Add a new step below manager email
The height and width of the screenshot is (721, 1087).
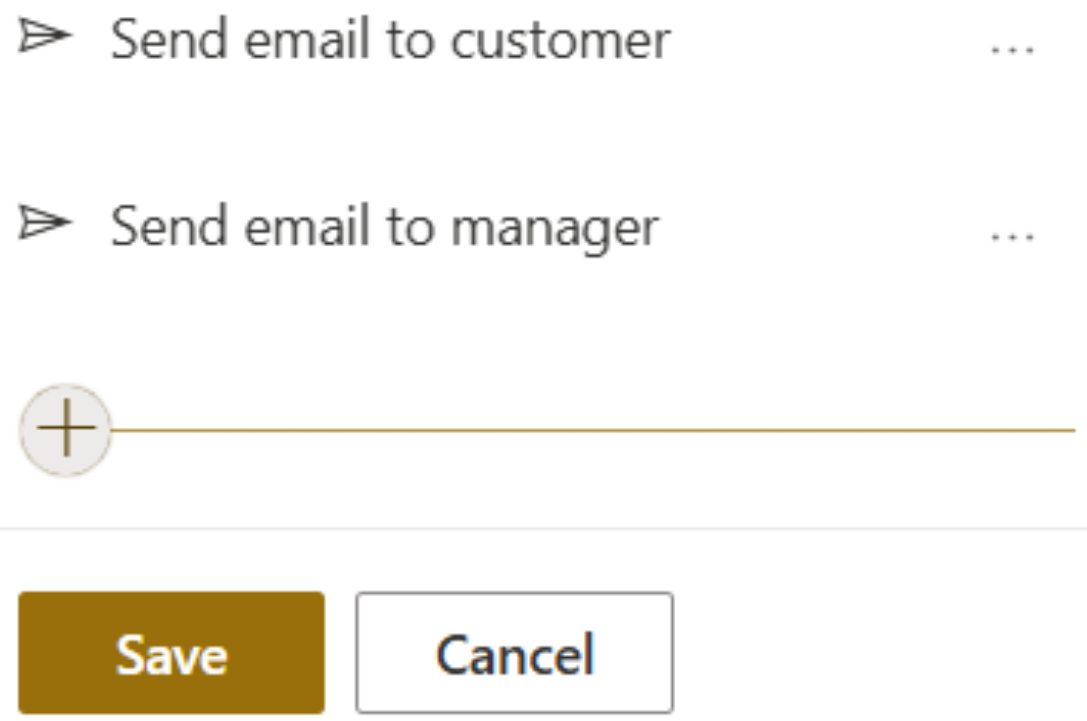[x=66, y=430]
